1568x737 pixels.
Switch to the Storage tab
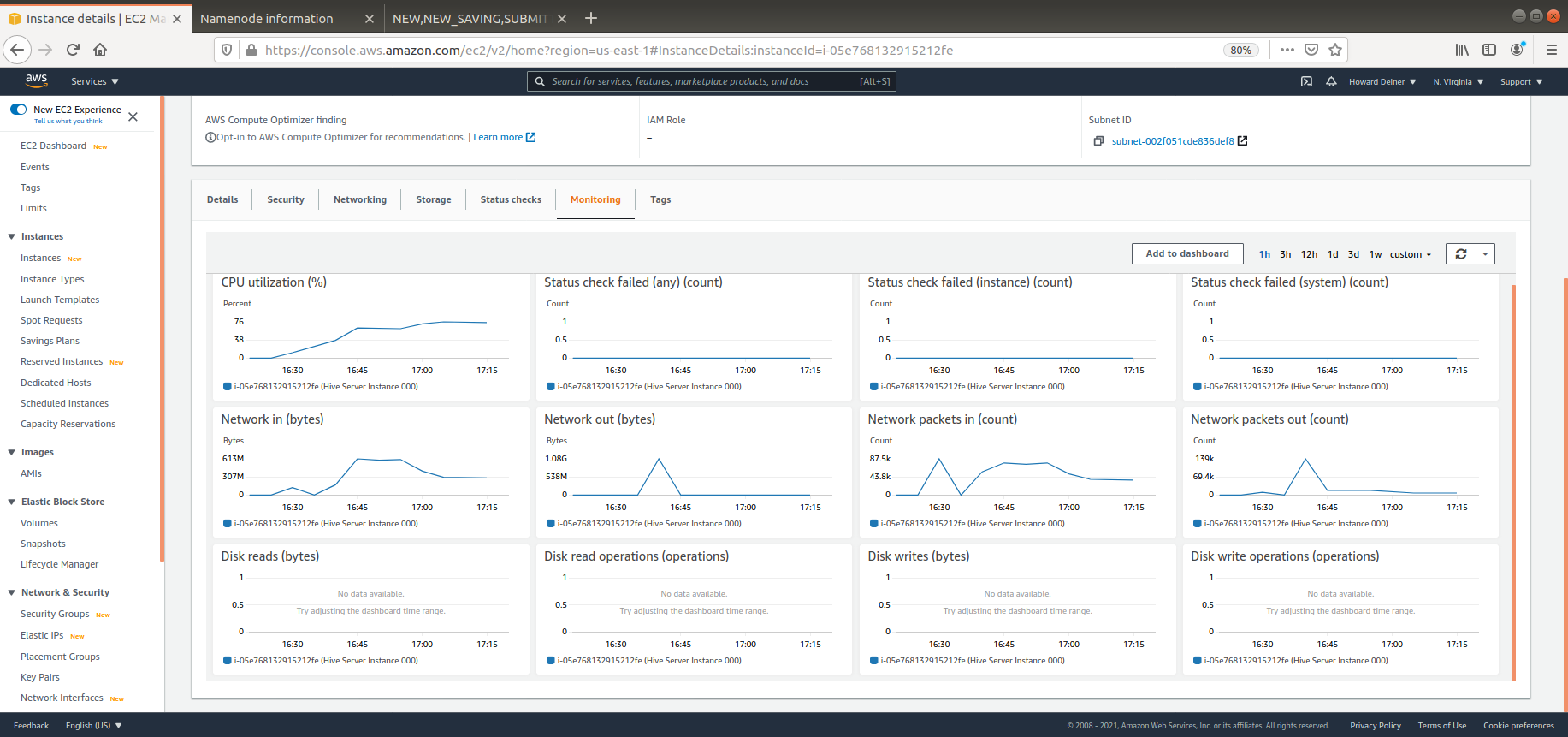[x=434, y=199]
